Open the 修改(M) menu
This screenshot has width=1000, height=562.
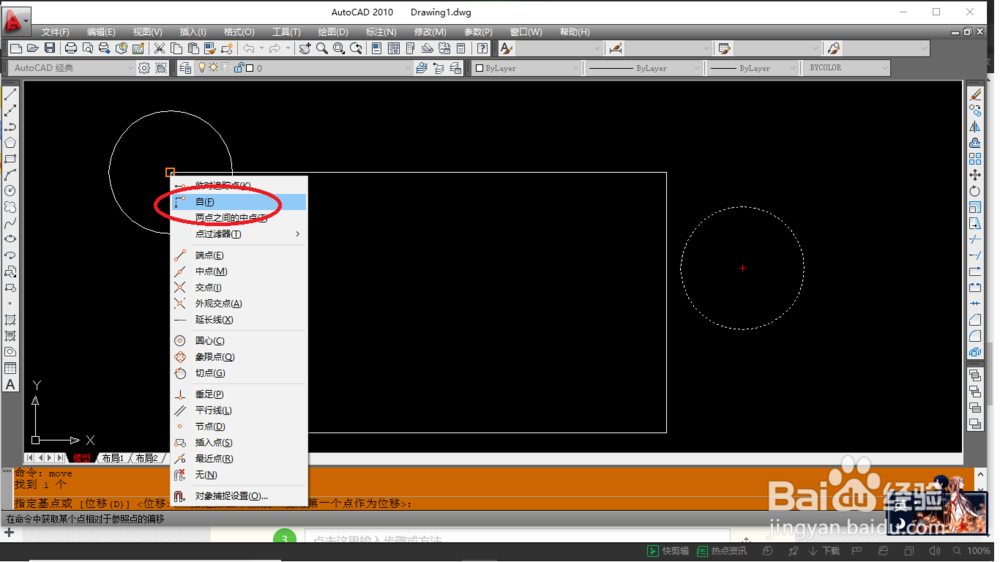[x=430, y=32]
